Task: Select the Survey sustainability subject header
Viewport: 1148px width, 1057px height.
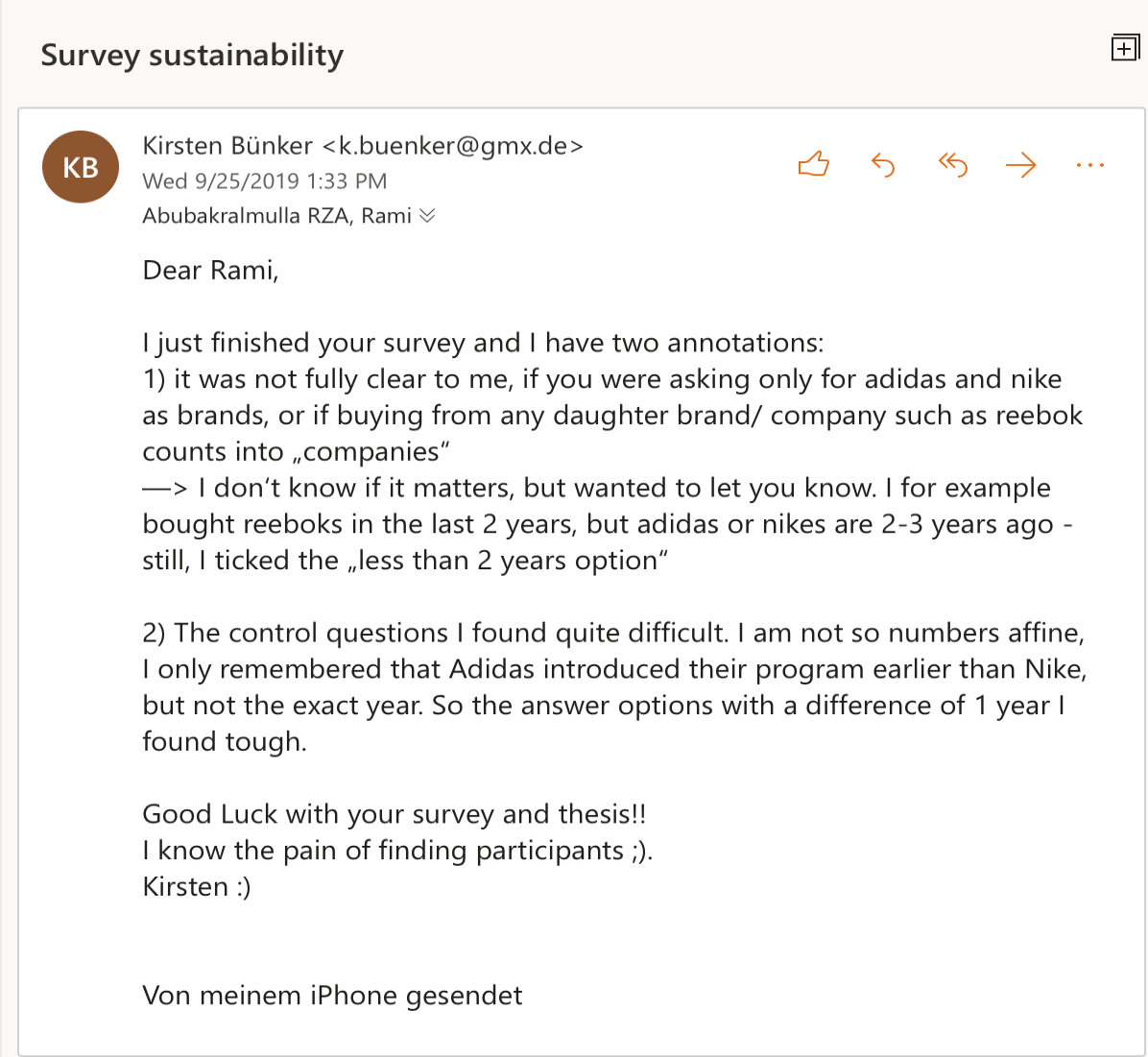Action: tap(191, 55)
